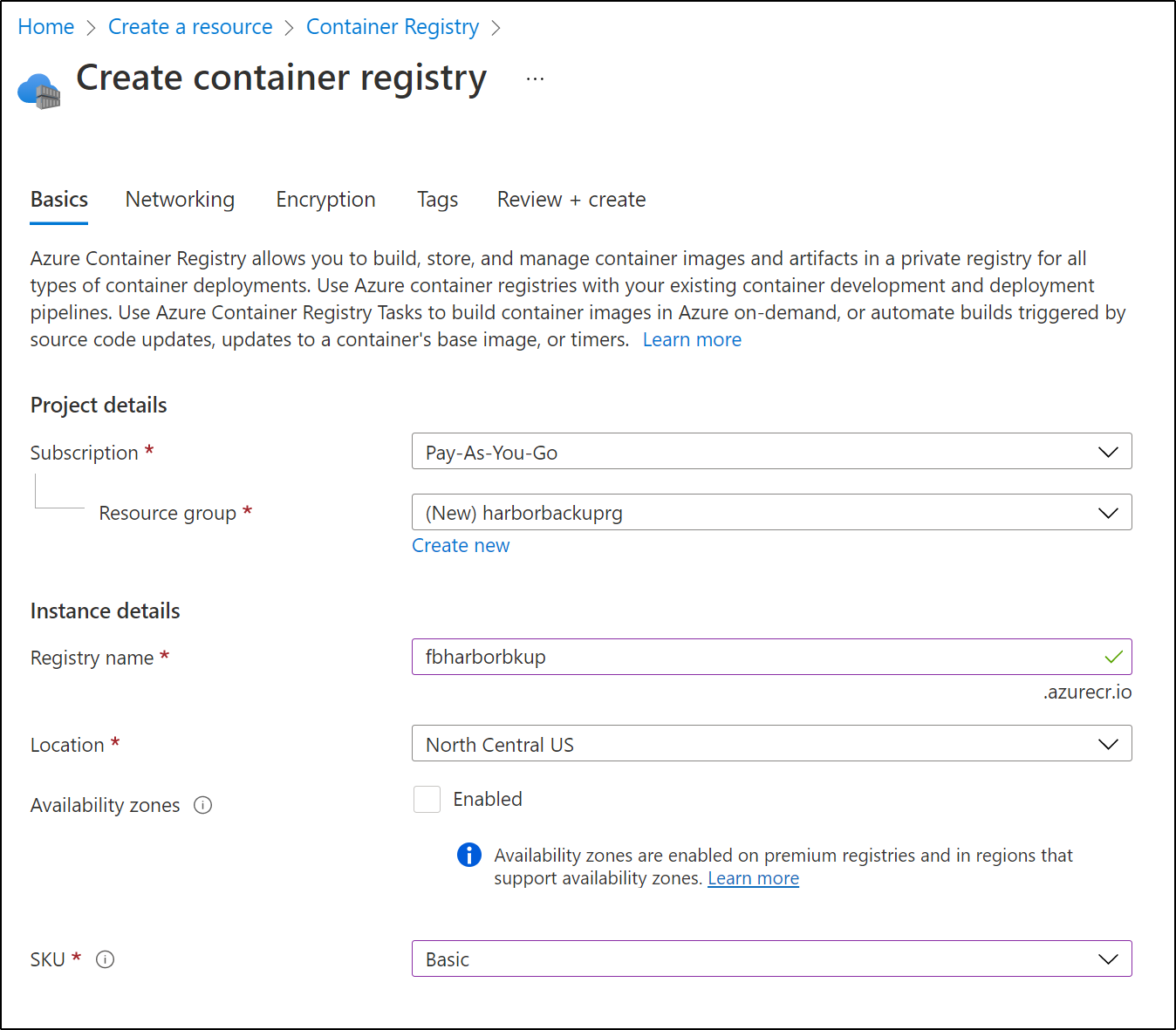The width and height of the screenshot is (1176, 1030).
Task: Click the Resource group field label
Action: [168, 513]
